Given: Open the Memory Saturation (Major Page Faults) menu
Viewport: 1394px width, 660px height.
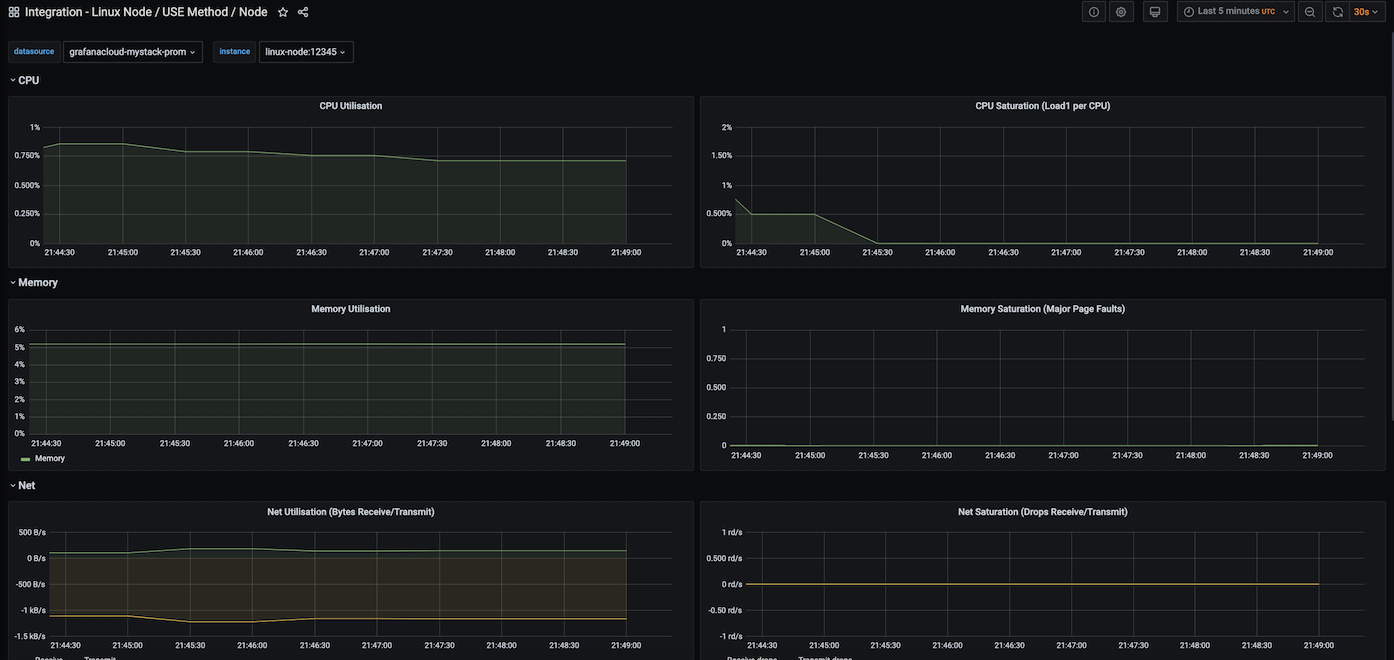Looking at the screenshot, I should tap(1043, 309).
